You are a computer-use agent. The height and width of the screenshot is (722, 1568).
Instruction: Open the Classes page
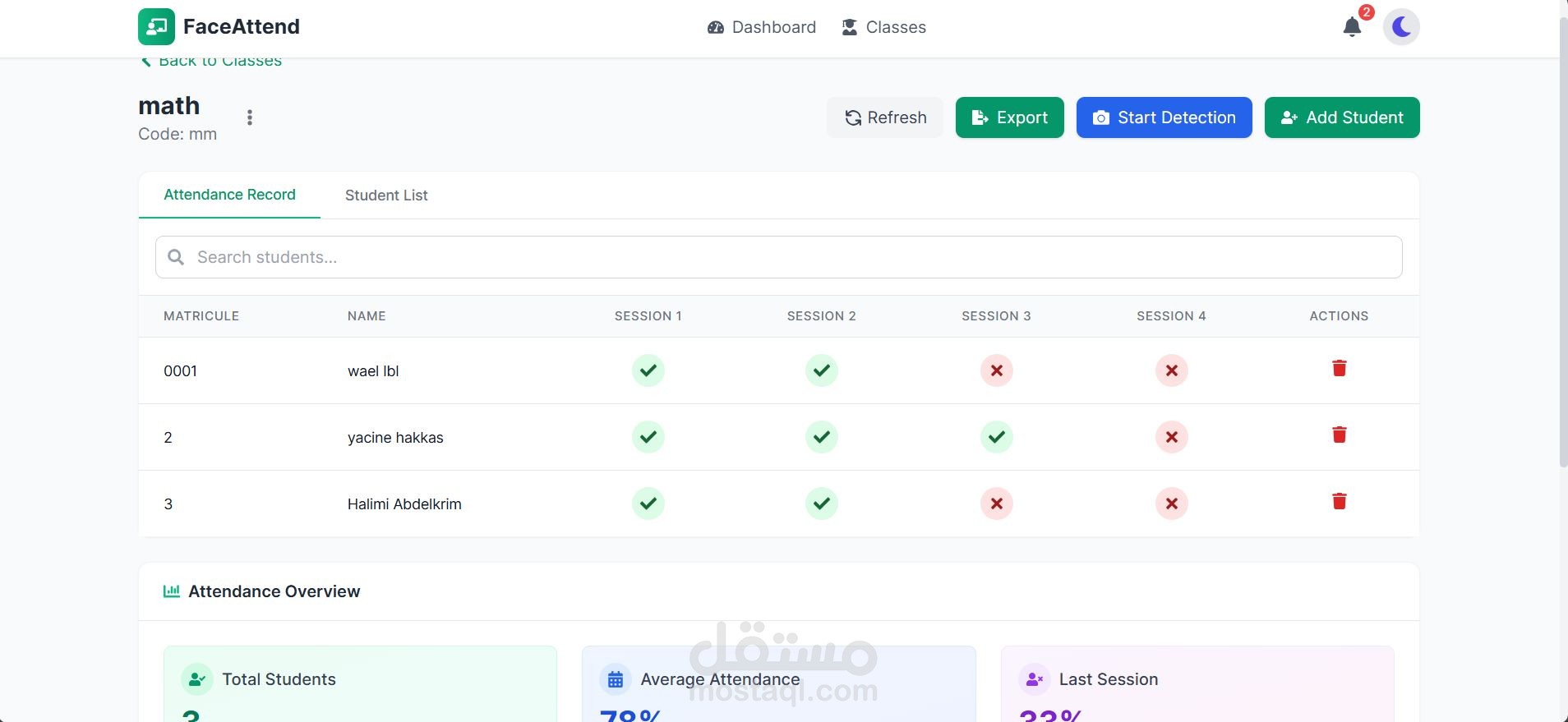click(x=883, y=27)
